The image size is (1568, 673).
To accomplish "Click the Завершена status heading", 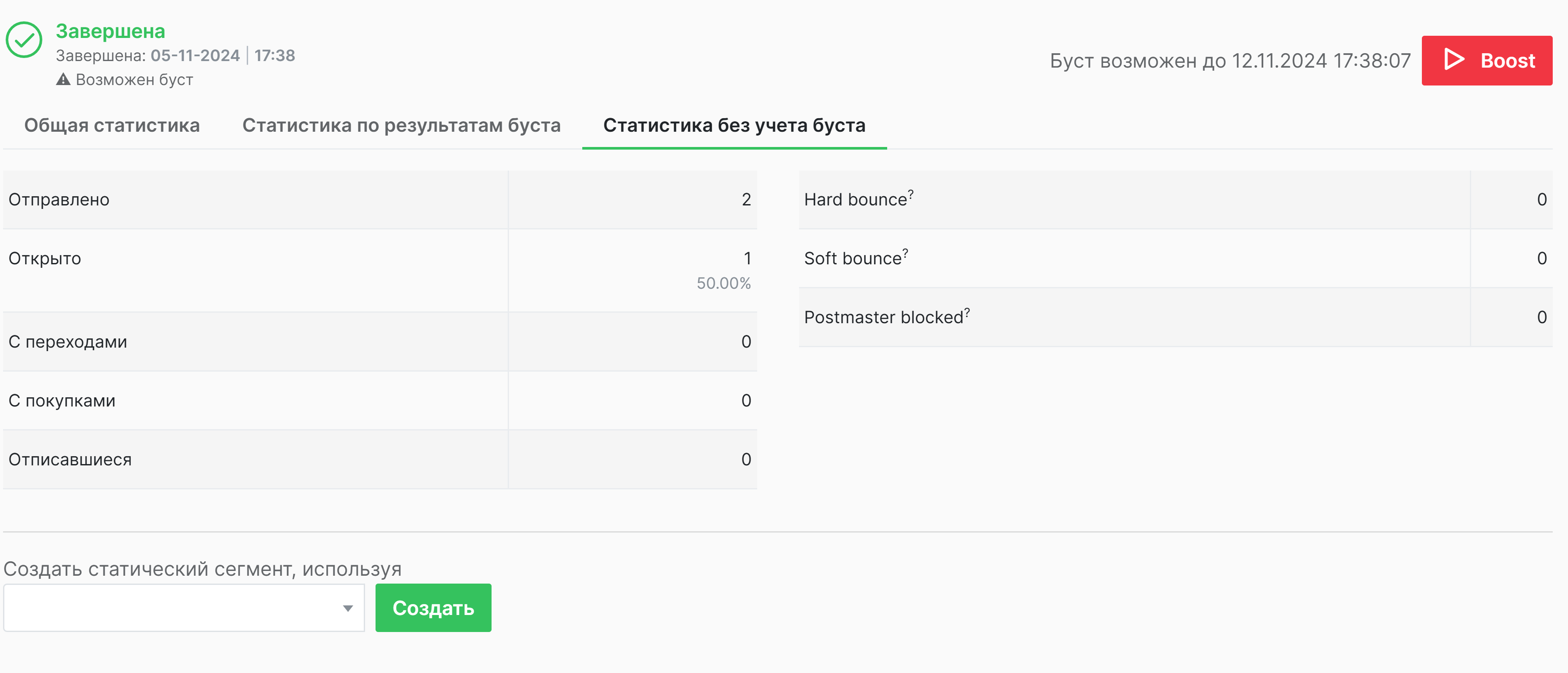I will [x=110, y=31].
